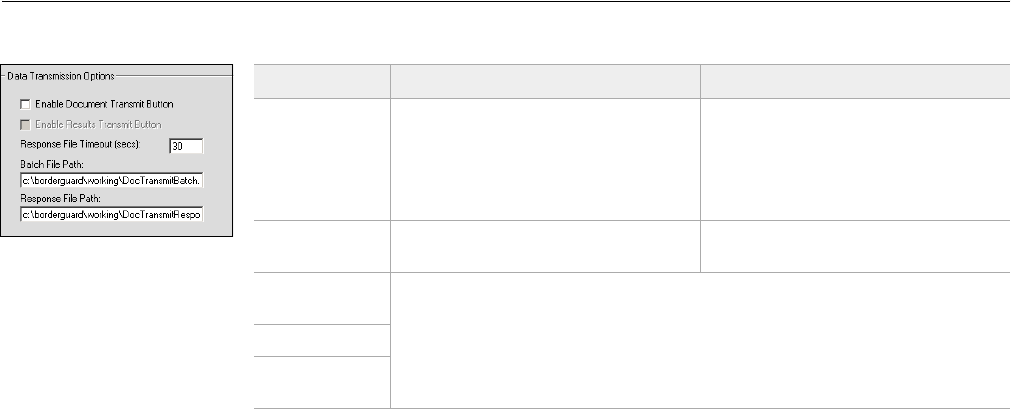1011x409 pixels.
Task: Focus the Response File Timeout field showing 30
Action: coord(187,145)
